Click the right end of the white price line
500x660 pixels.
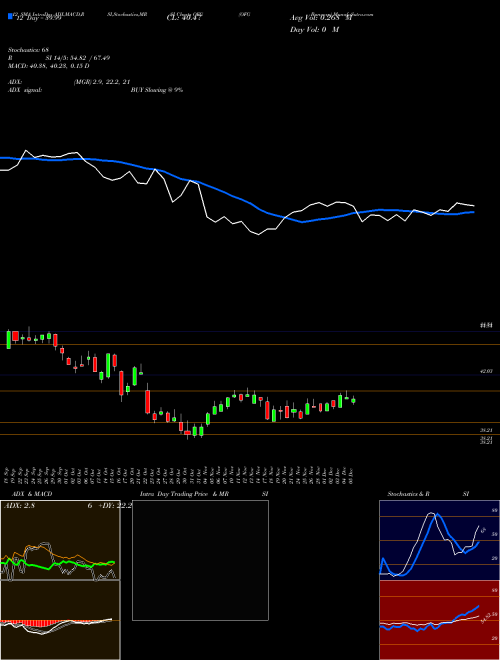pos(473,206)
